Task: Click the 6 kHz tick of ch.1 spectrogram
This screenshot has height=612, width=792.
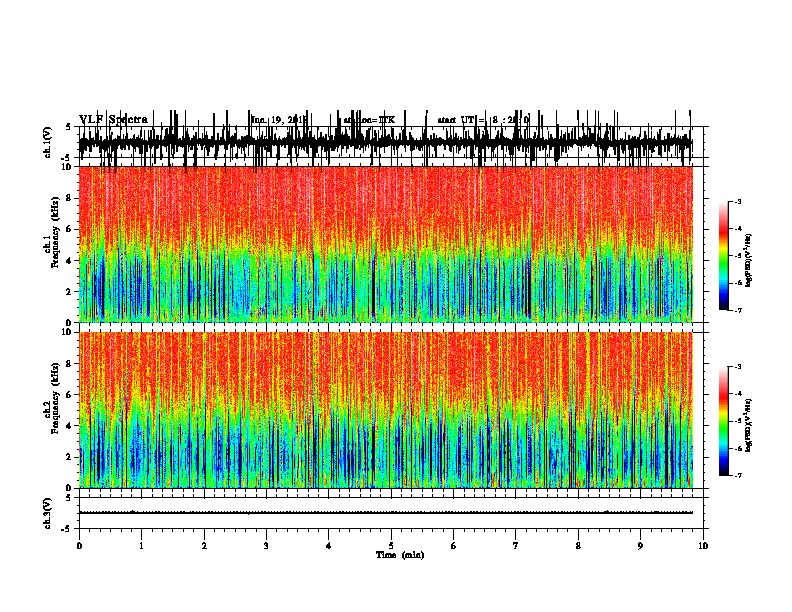Action: coord(70,229)
